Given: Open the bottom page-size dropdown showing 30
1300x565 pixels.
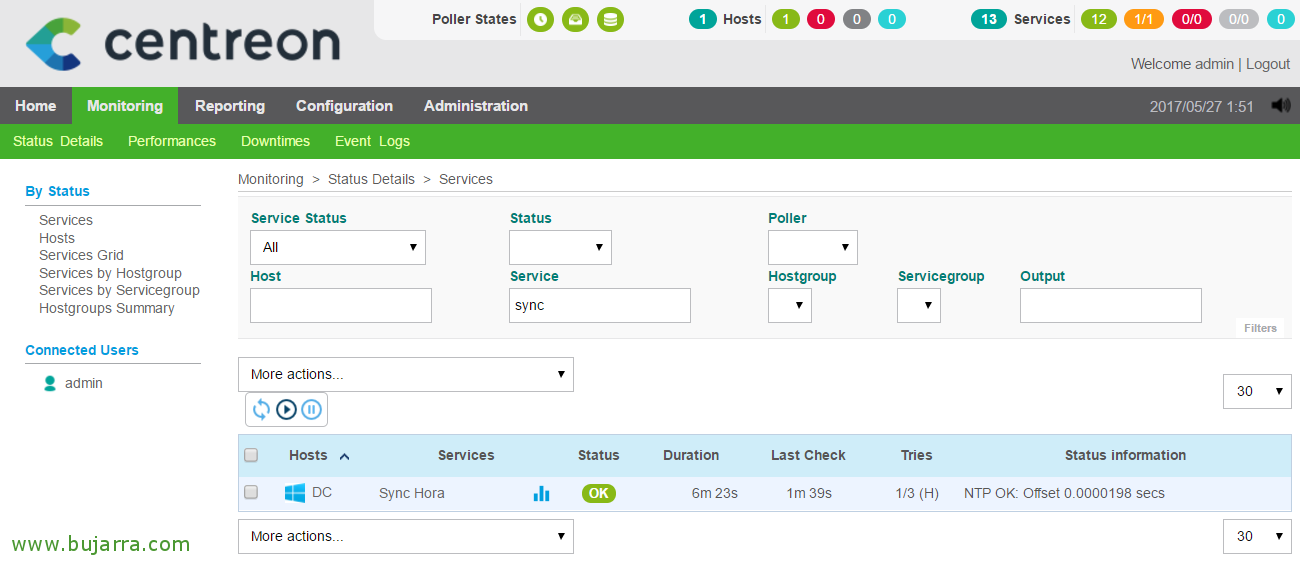Looking at the screenshot, I should [x=1257, y=536].
